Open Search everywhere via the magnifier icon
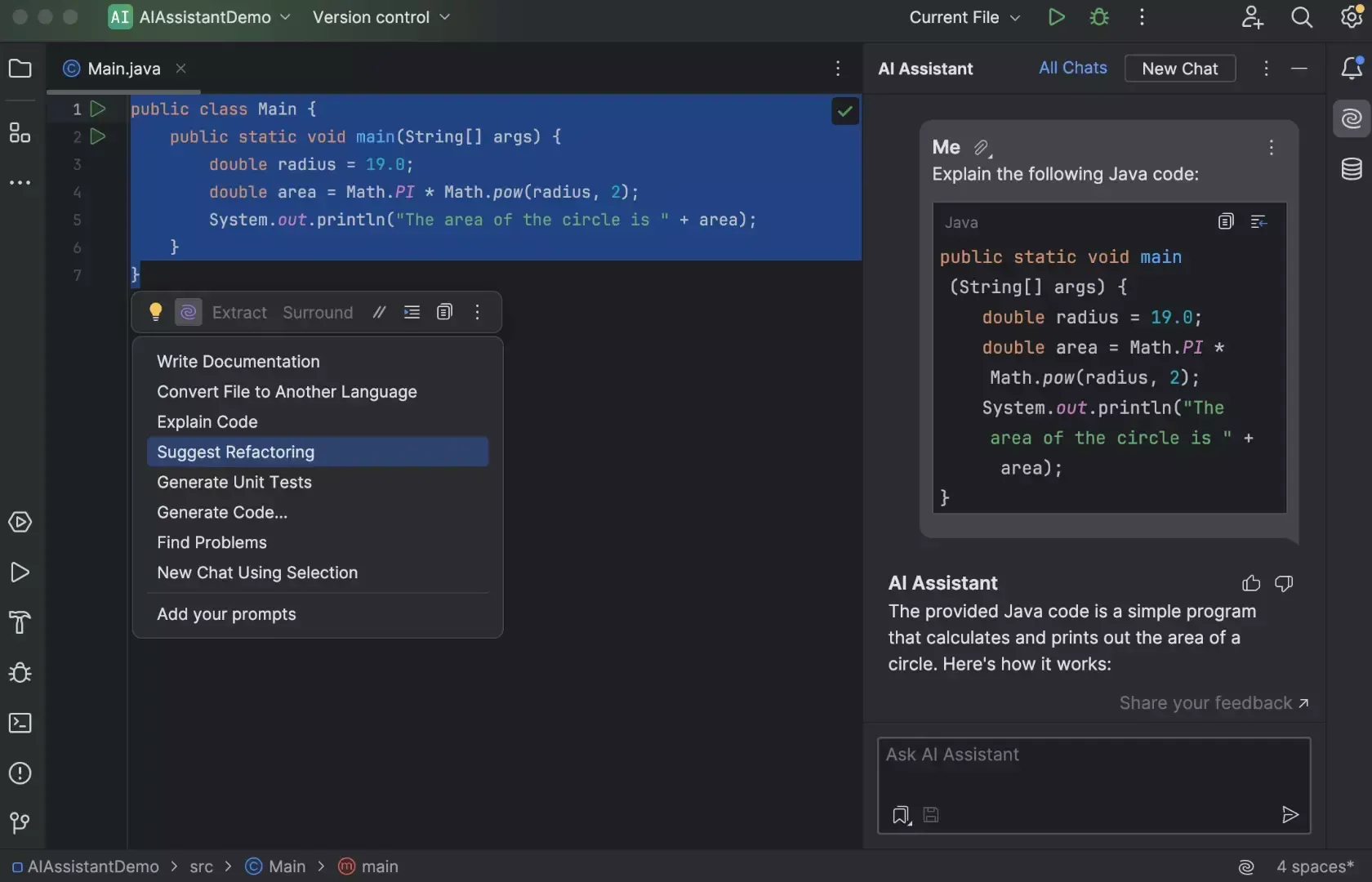The height and width of the screenshot is (882, 1372). (x=1302, y=17)
